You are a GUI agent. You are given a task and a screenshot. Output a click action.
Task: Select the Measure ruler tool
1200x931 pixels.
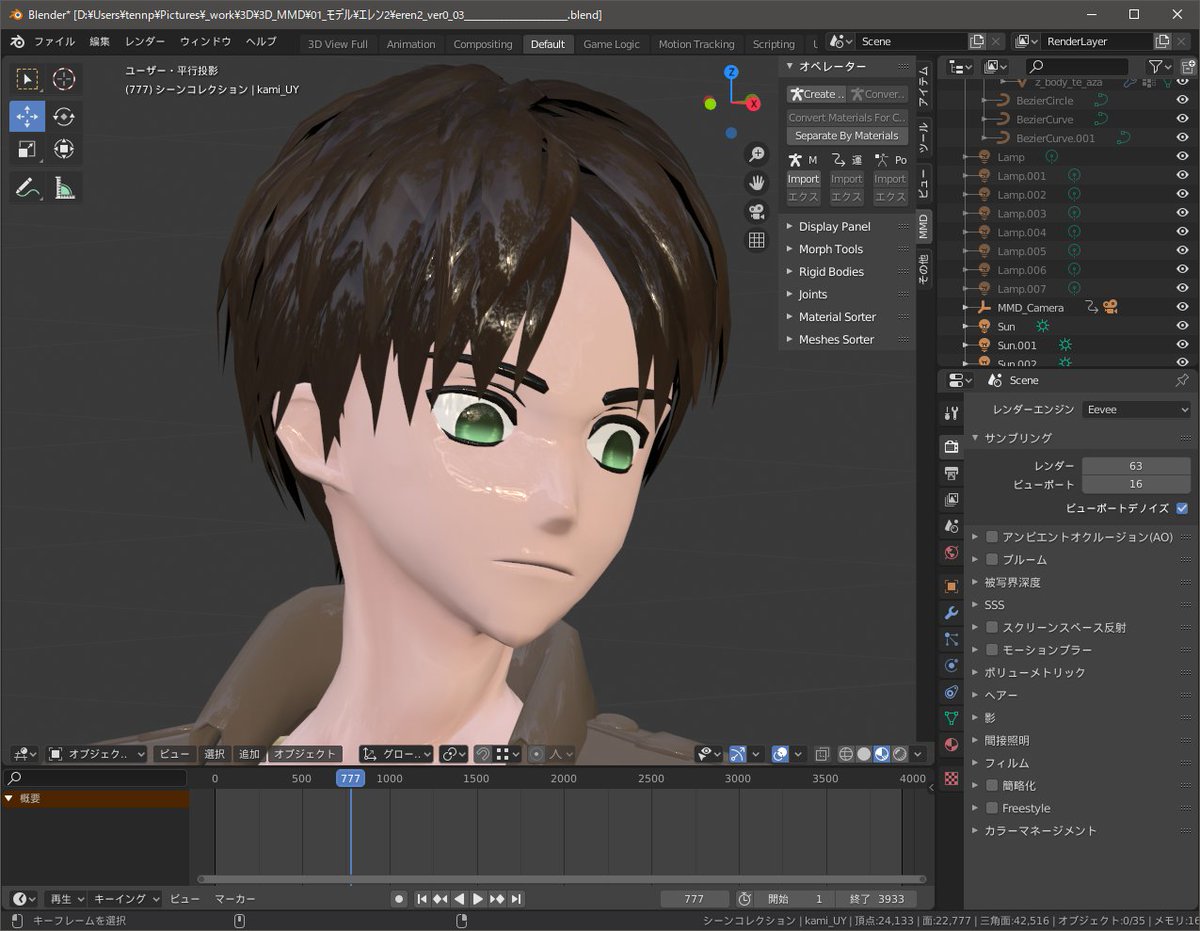[x=64, y=187]
